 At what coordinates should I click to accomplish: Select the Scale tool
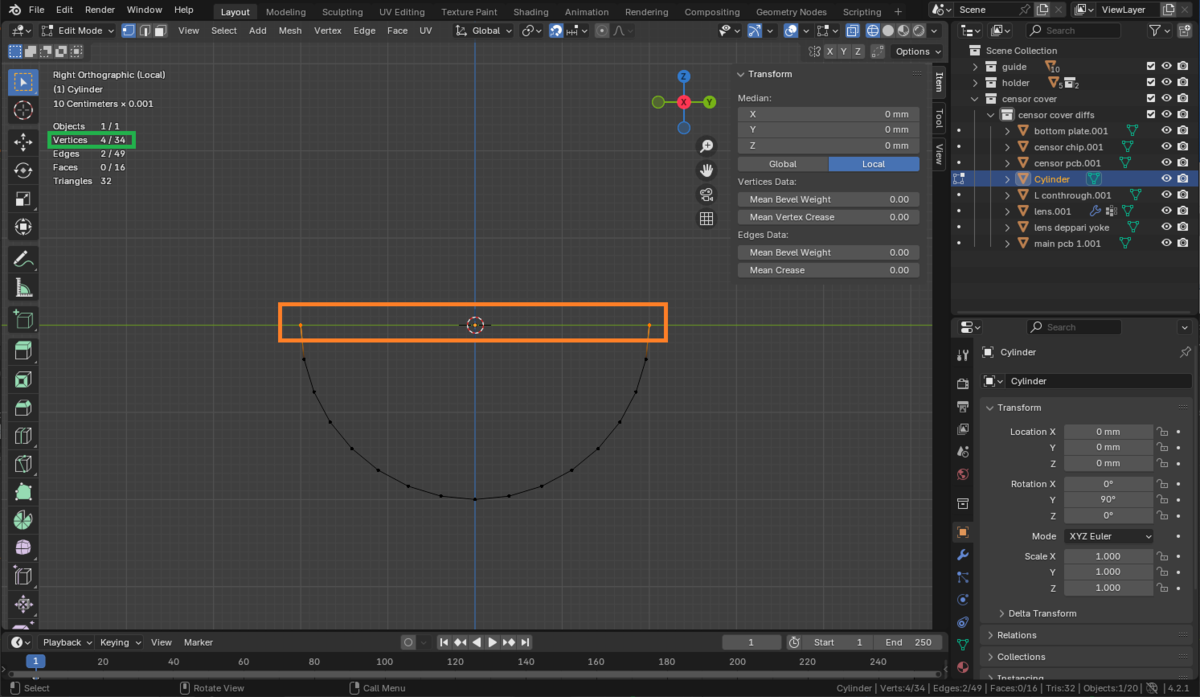click(24, 199)
